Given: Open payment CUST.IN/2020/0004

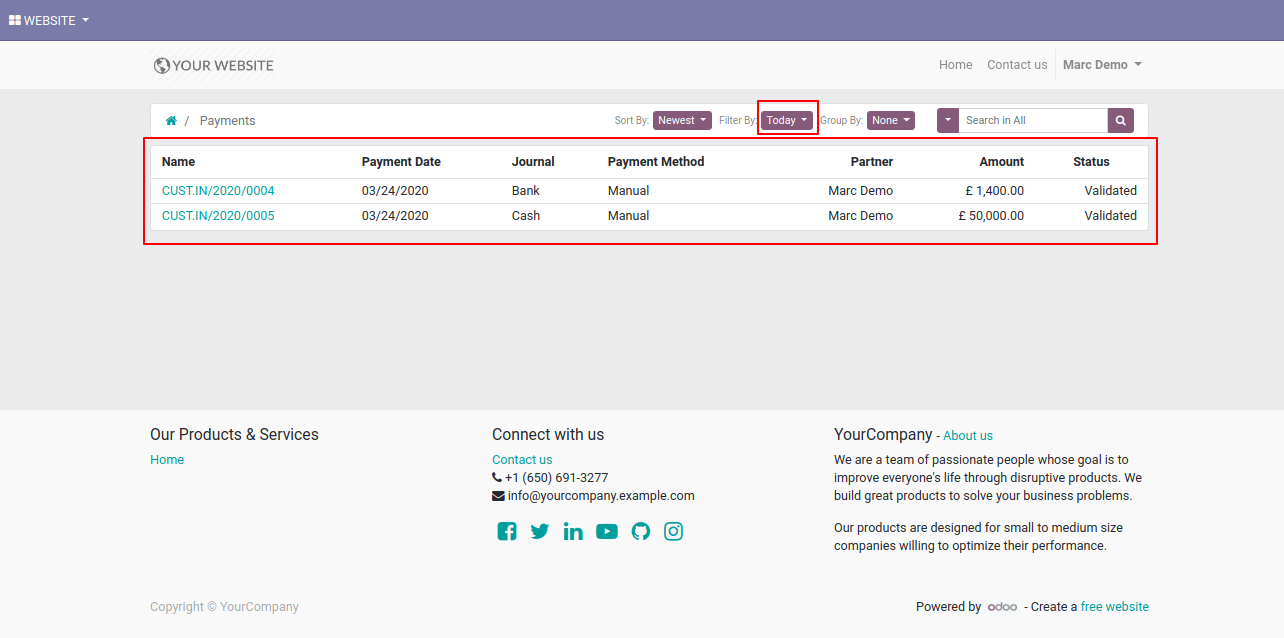Looking at the screenshot, I should (218, 191).
